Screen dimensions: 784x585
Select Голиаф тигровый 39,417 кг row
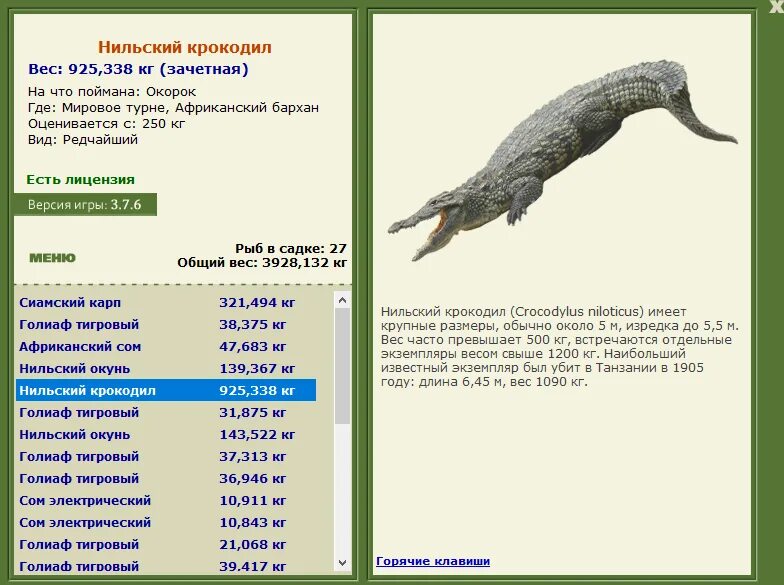[166, 566]
